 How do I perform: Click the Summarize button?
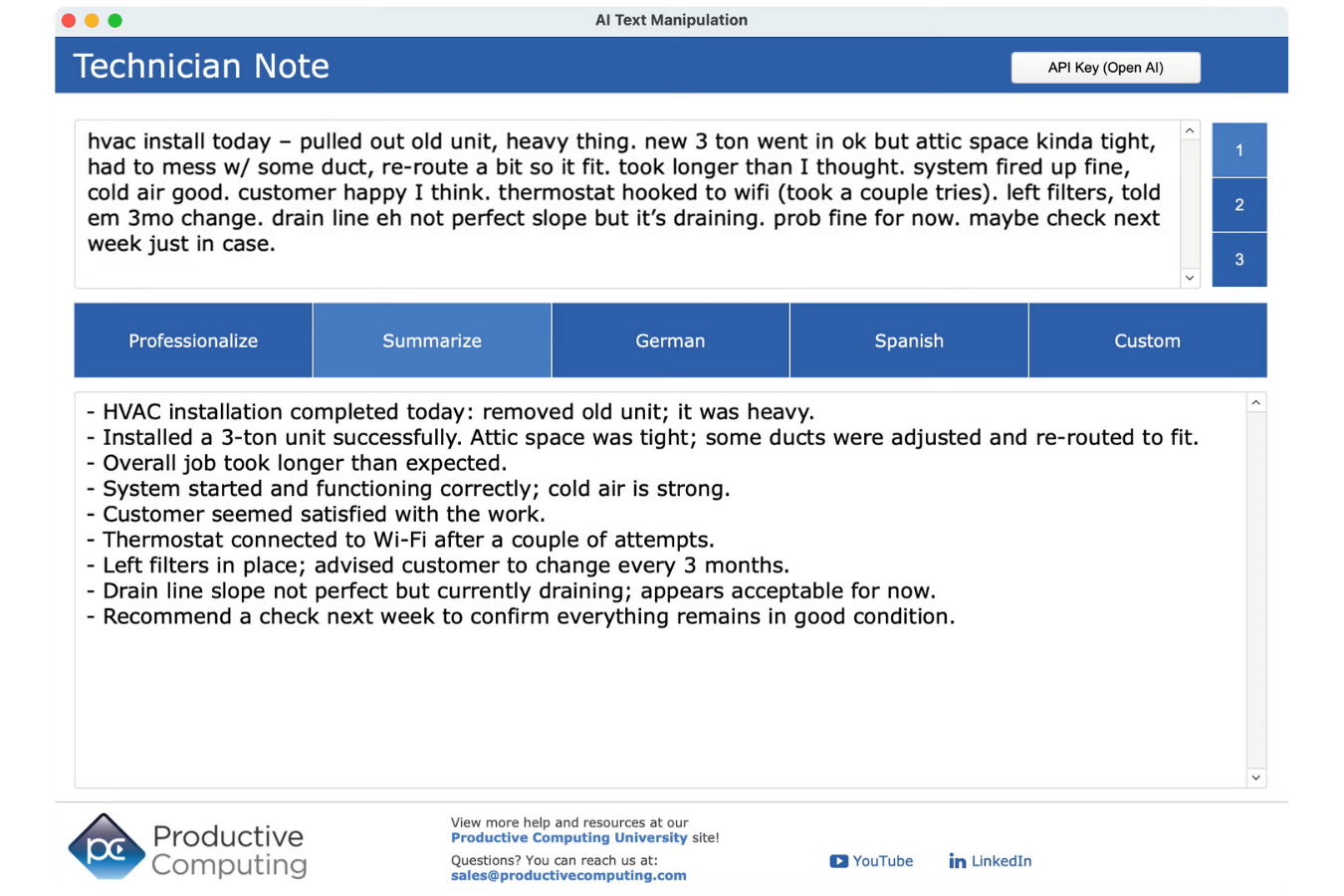432,340
